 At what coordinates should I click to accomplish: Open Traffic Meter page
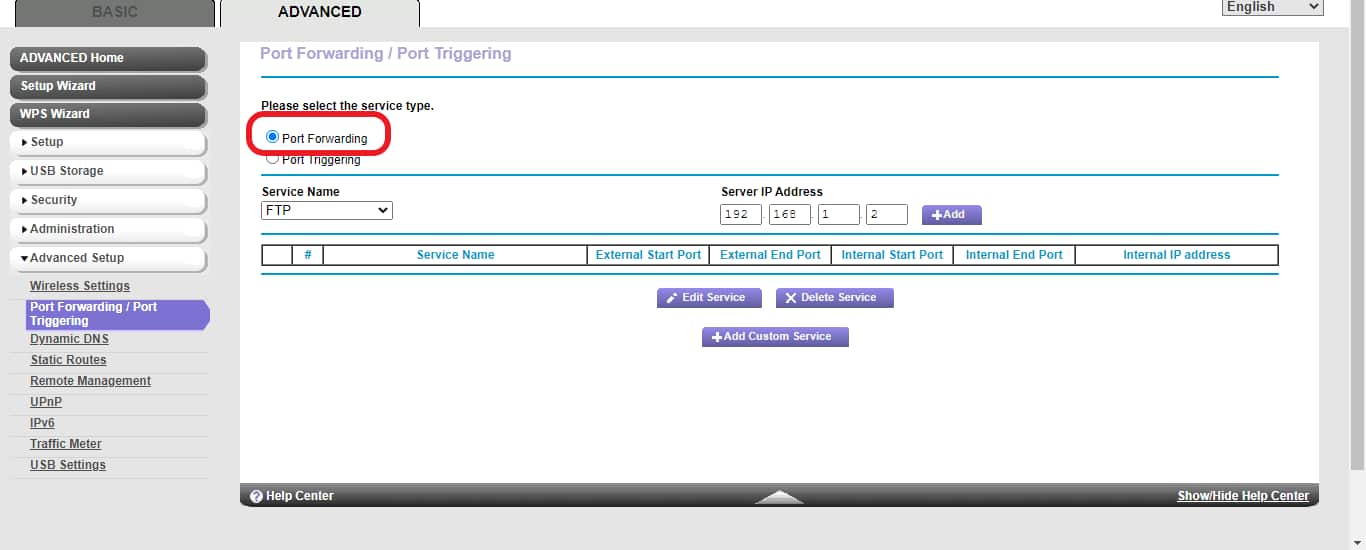pyautogui.click(x=66, y=444)
